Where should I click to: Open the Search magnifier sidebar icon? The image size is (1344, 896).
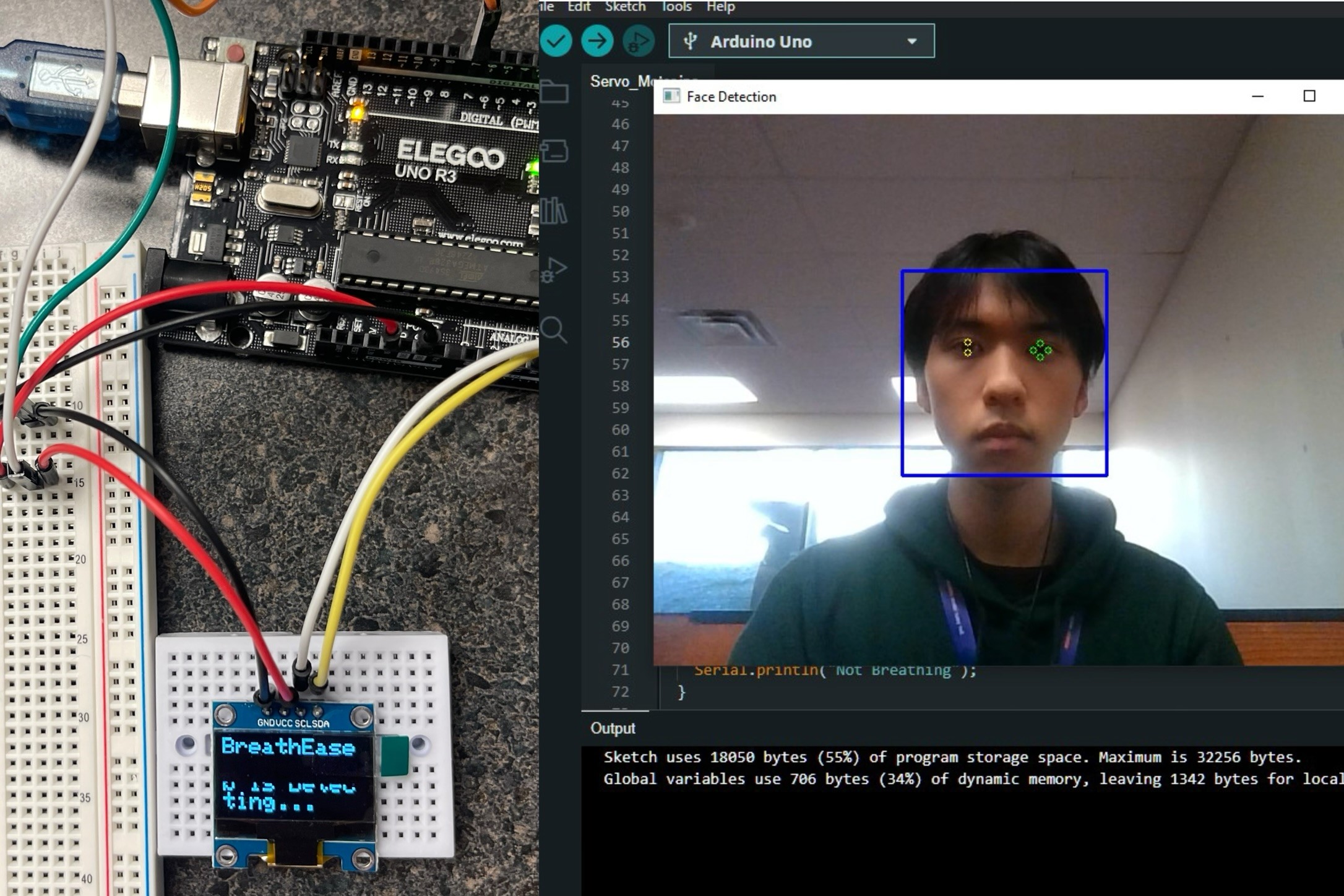pyautogui.click(x=553, y=329)
